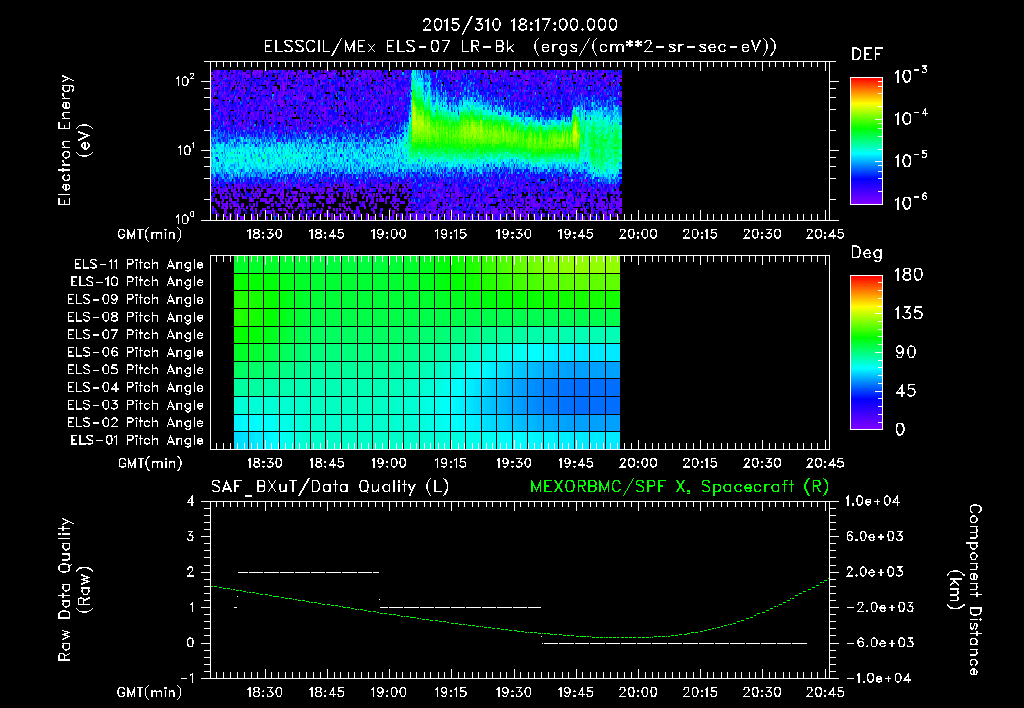The height and width of the screenshot is (708, 1024).
Task: Click the 'DEF' color bar label
Action: [867, 54]
